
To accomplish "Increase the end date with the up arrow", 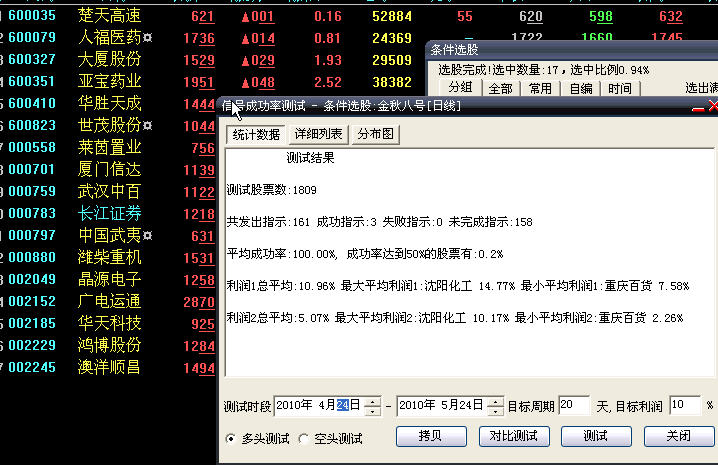I will pos(495,401).
